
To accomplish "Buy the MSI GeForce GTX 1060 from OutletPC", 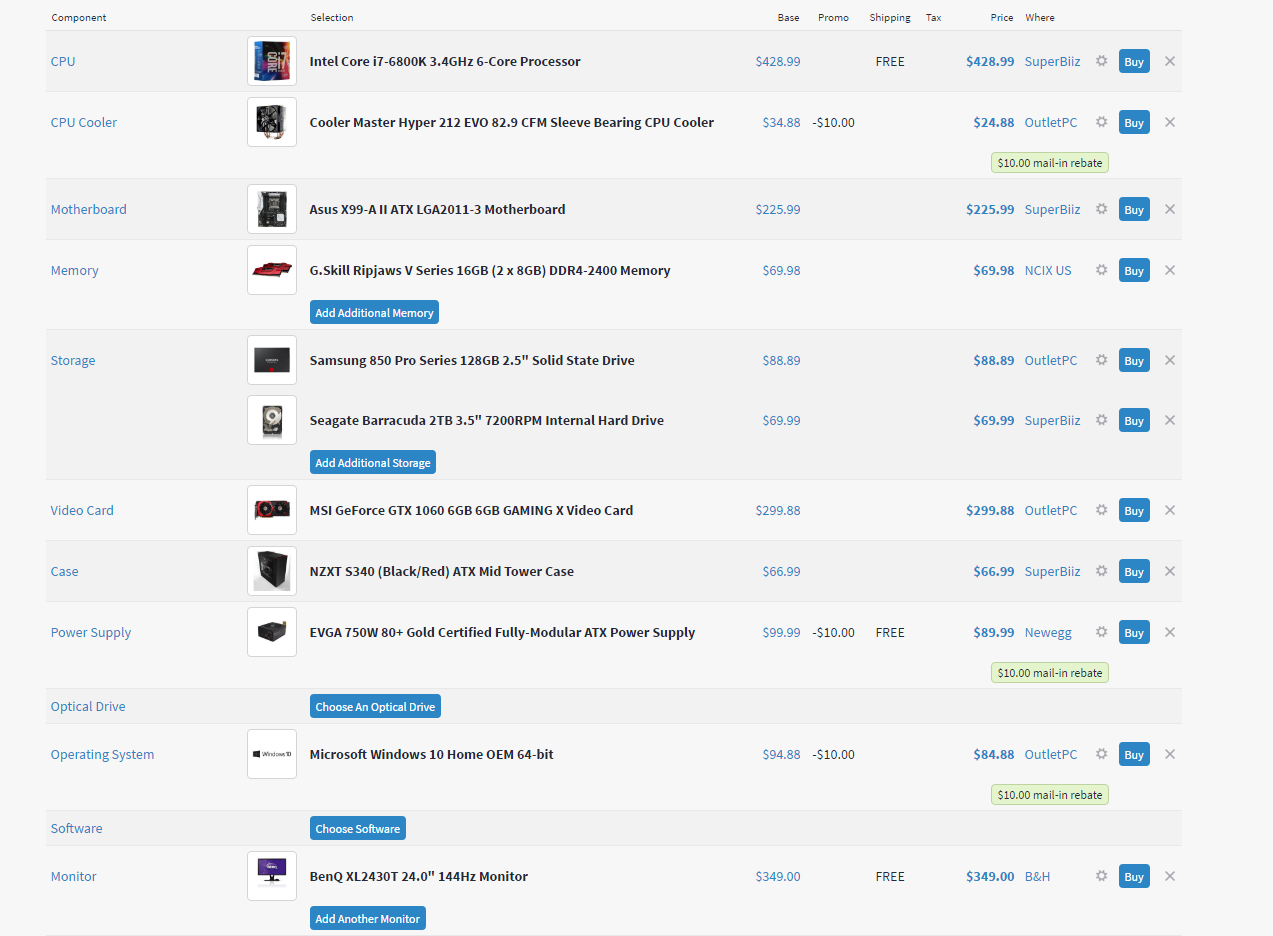I will pos(1134,510).
